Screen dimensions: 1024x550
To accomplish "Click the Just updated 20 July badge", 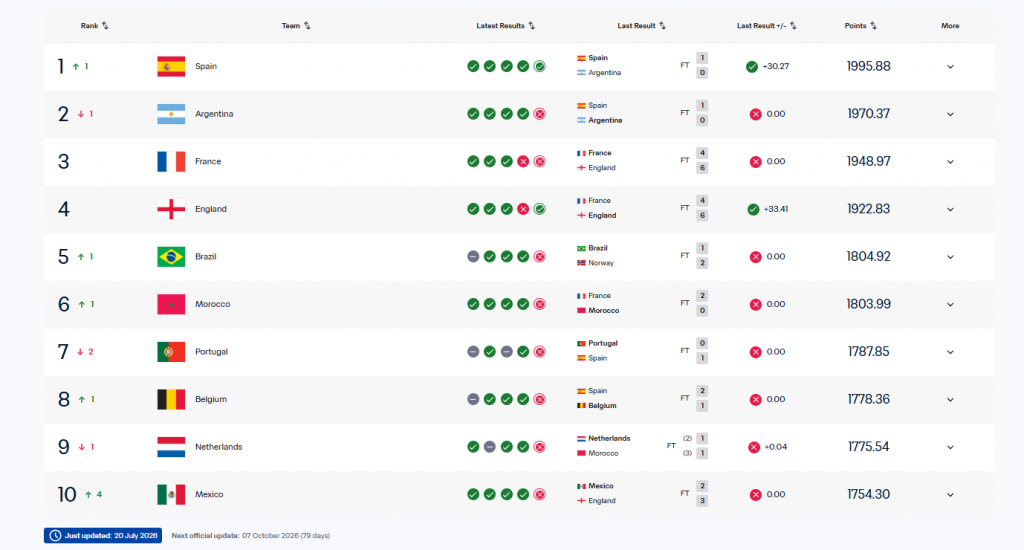I will point(103,536).
